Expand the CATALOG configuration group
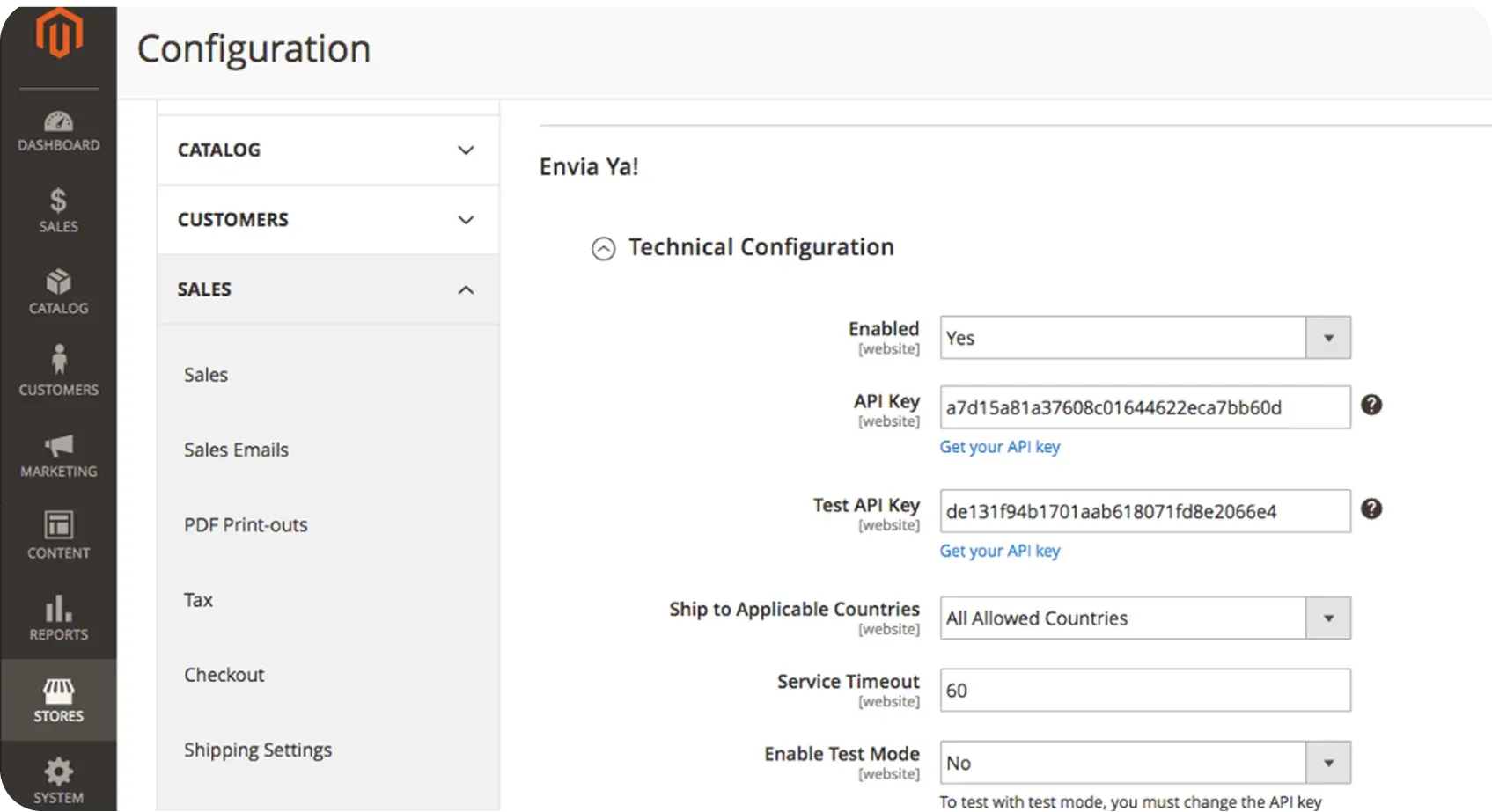1492x812 pixels. coord(327,150)
